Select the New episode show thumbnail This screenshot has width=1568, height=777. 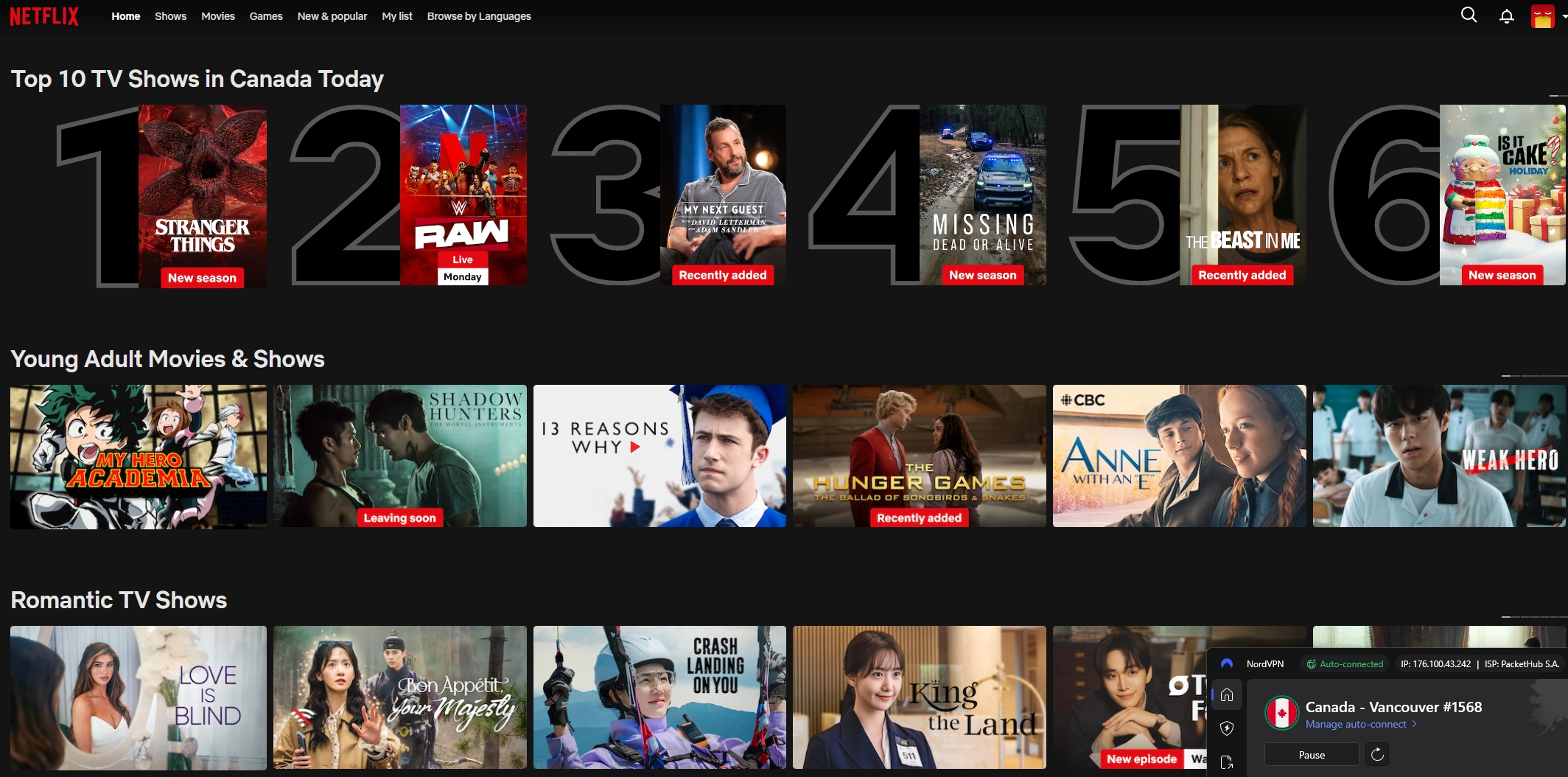coord(1131,697)
